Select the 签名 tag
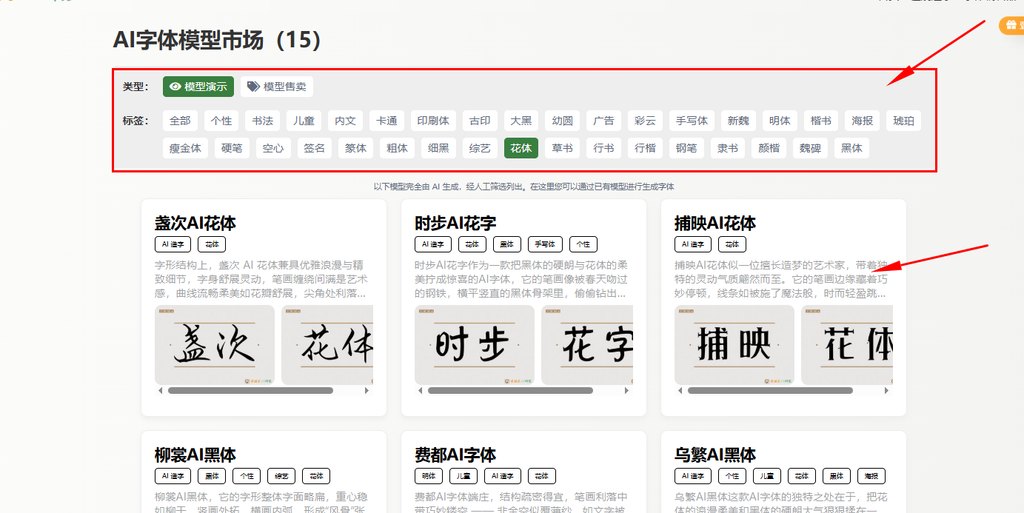 pyautogui.click(x=315, y=148)
